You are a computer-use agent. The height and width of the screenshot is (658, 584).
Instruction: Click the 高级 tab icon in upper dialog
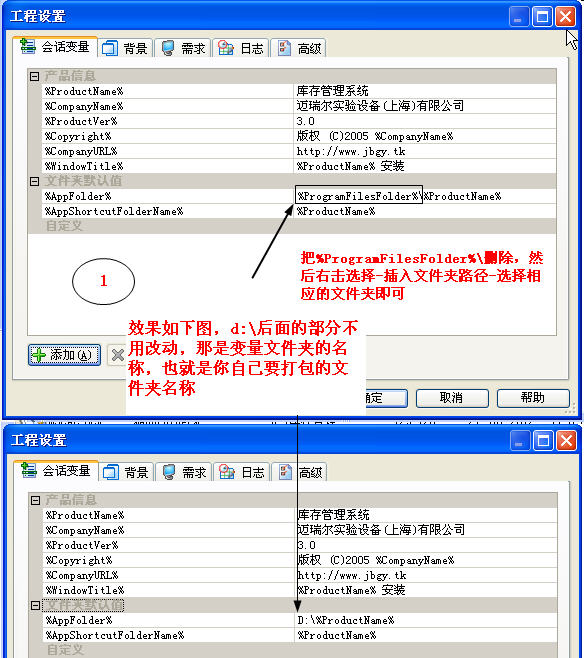pos(284,48)
